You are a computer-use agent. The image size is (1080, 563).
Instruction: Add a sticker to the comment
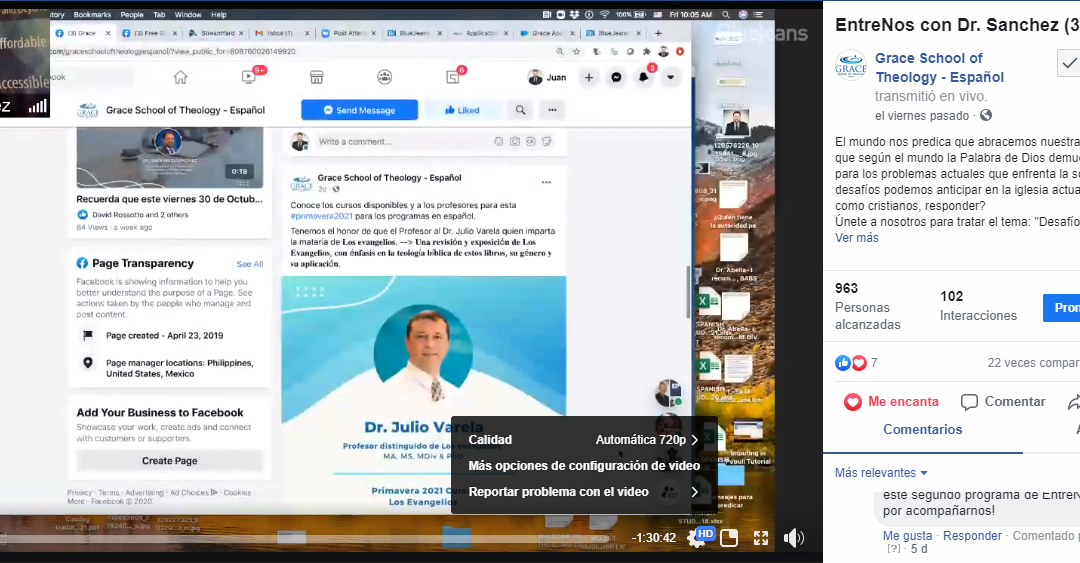click(x=547, y=142)
